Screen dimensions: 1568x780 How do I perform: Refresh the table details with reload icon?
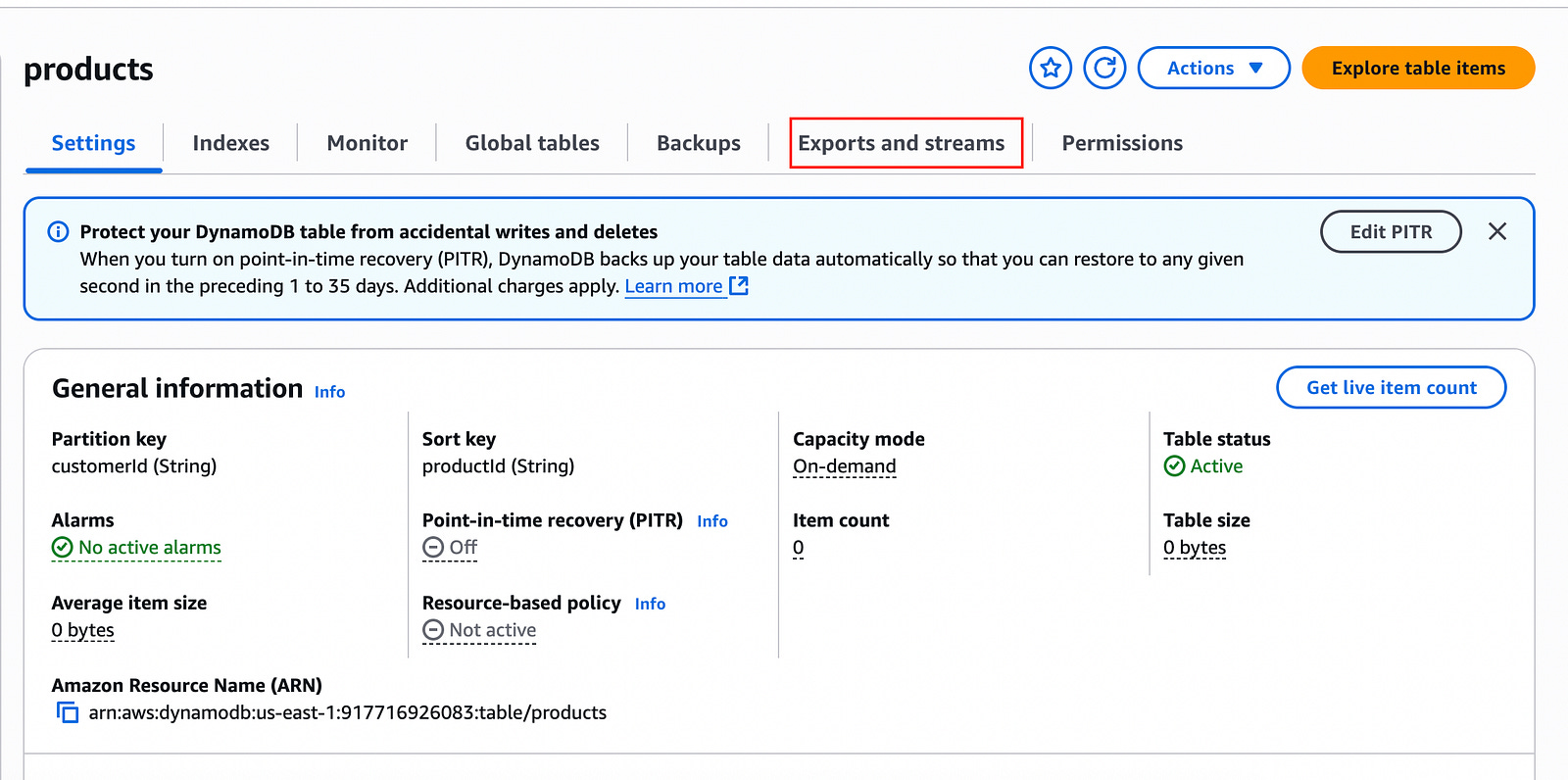click(1104, 68)
